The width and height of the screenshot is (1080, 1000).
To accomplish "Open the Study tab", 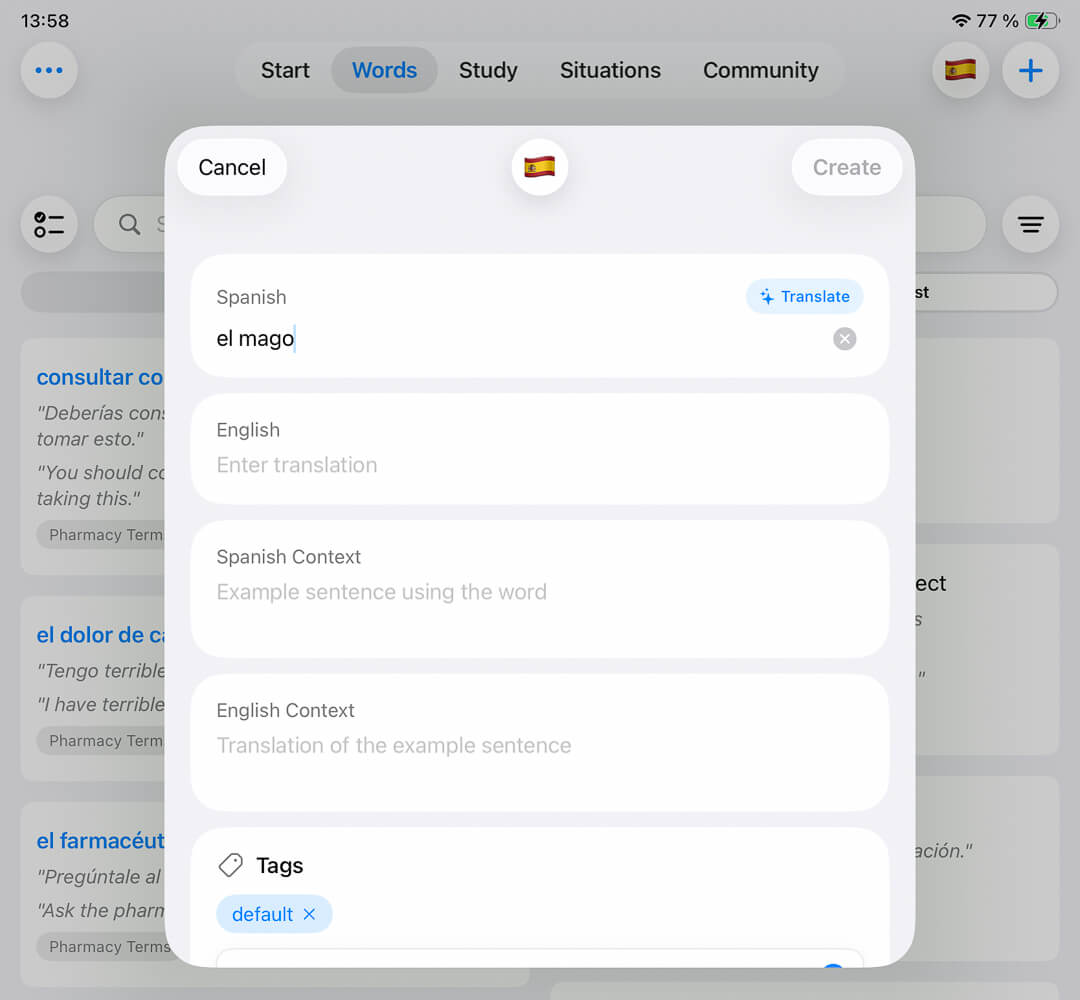I will tap(488, 70).
